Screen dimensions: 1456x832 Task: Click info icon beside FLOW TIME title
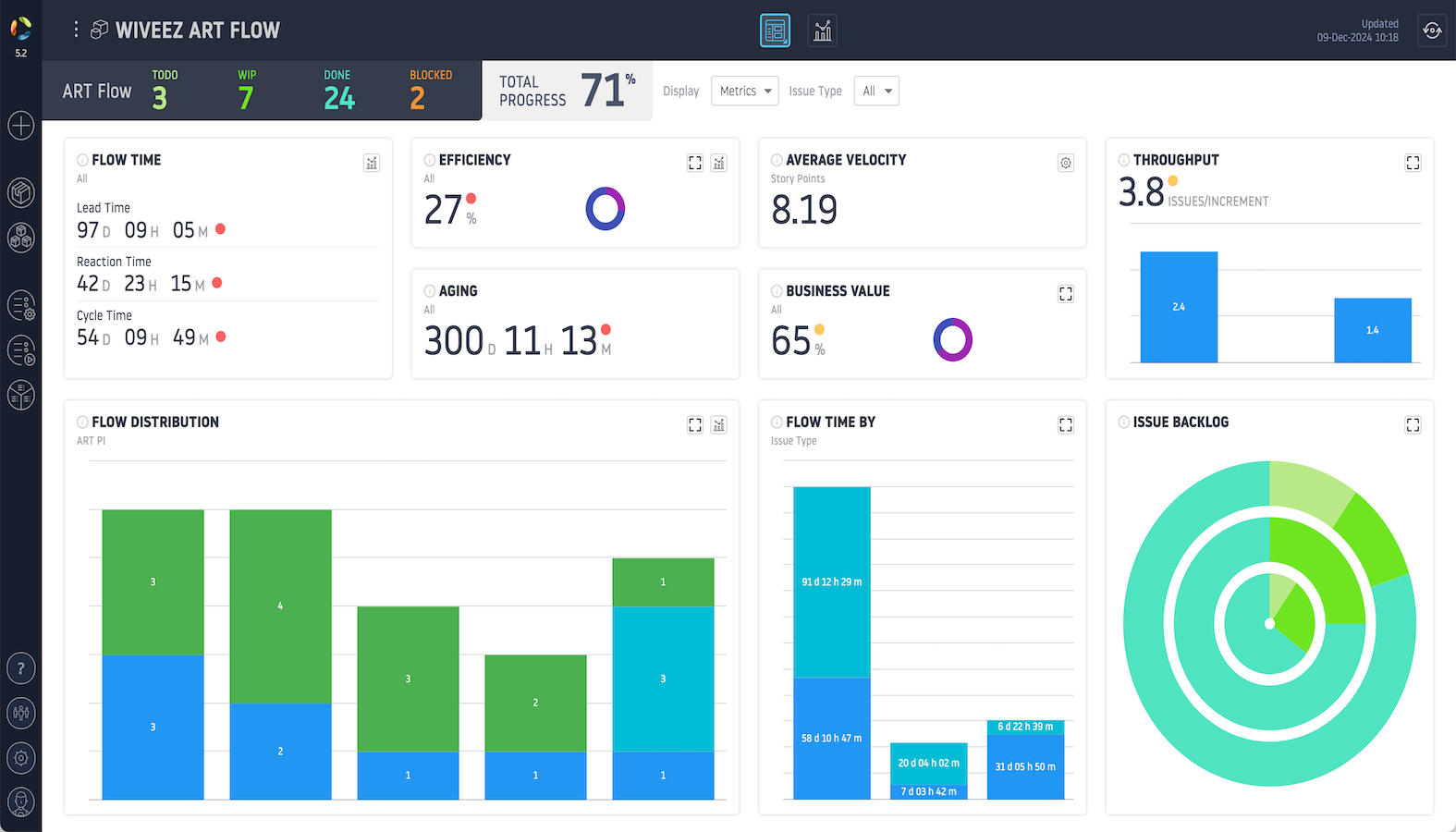(x=82, y=160)
